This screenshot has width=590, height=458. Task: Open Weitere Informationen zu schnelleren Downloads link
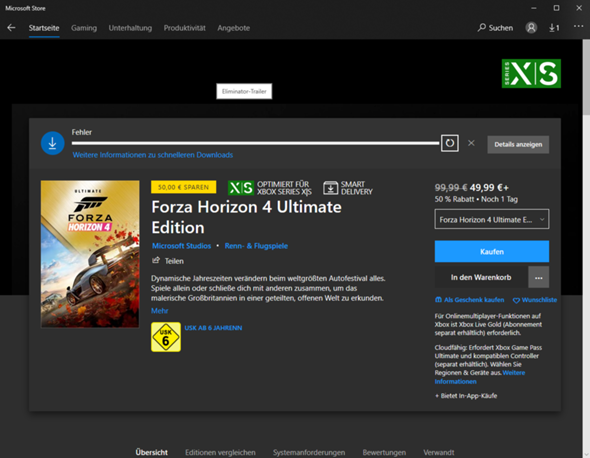coord(153,155)
